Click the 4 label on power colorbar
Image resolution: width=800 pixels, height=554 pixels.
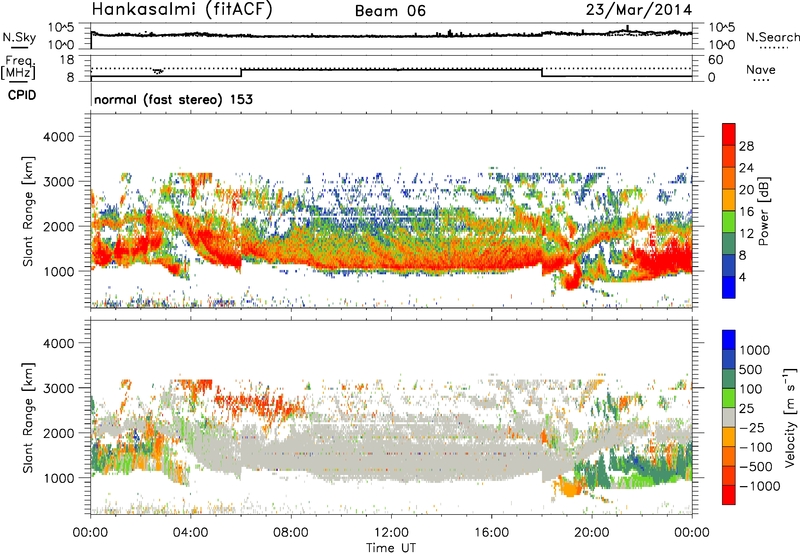743,278
